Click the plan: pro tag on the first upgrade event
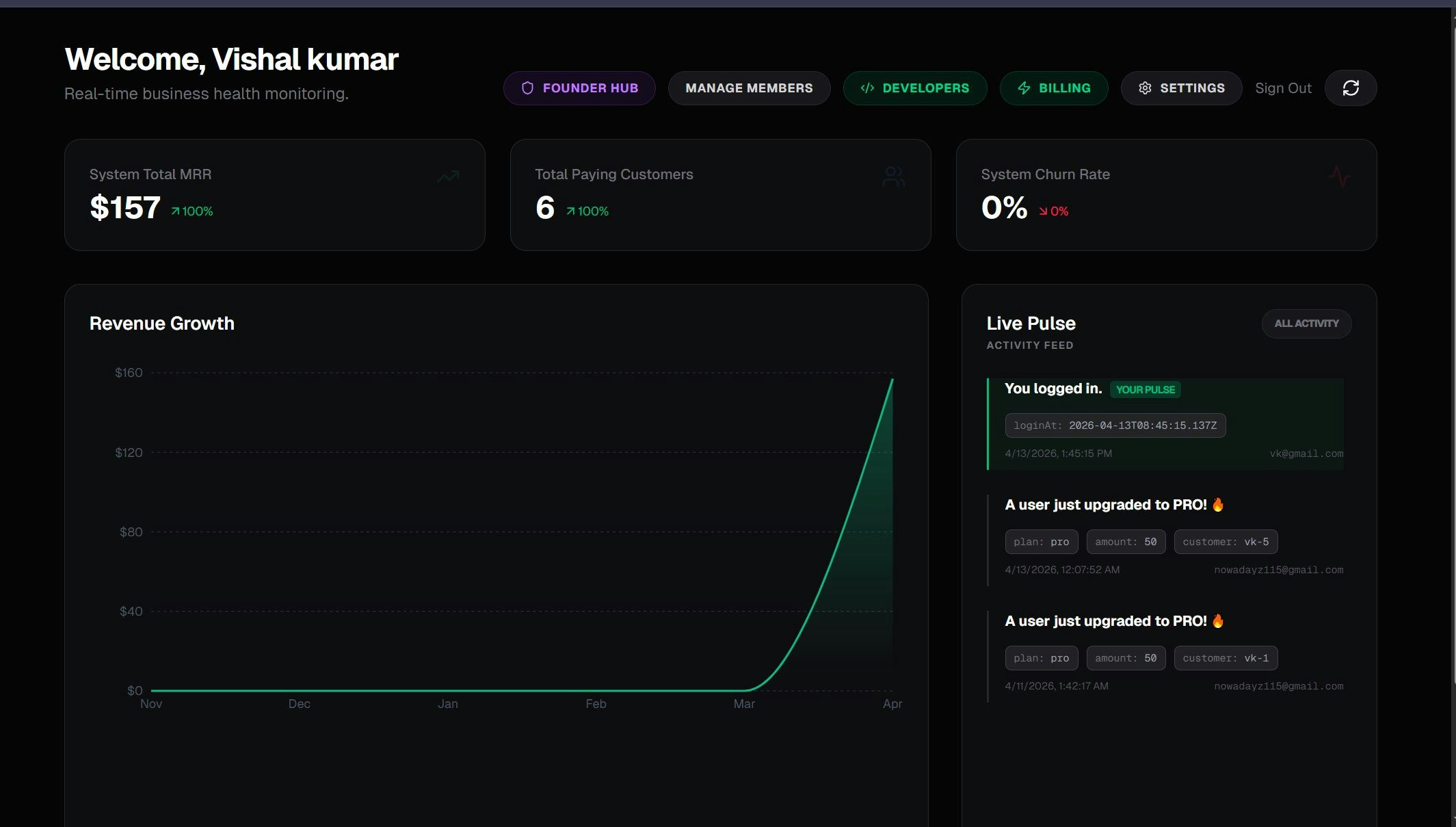 pyautogui.click(x=1041, y=541)
